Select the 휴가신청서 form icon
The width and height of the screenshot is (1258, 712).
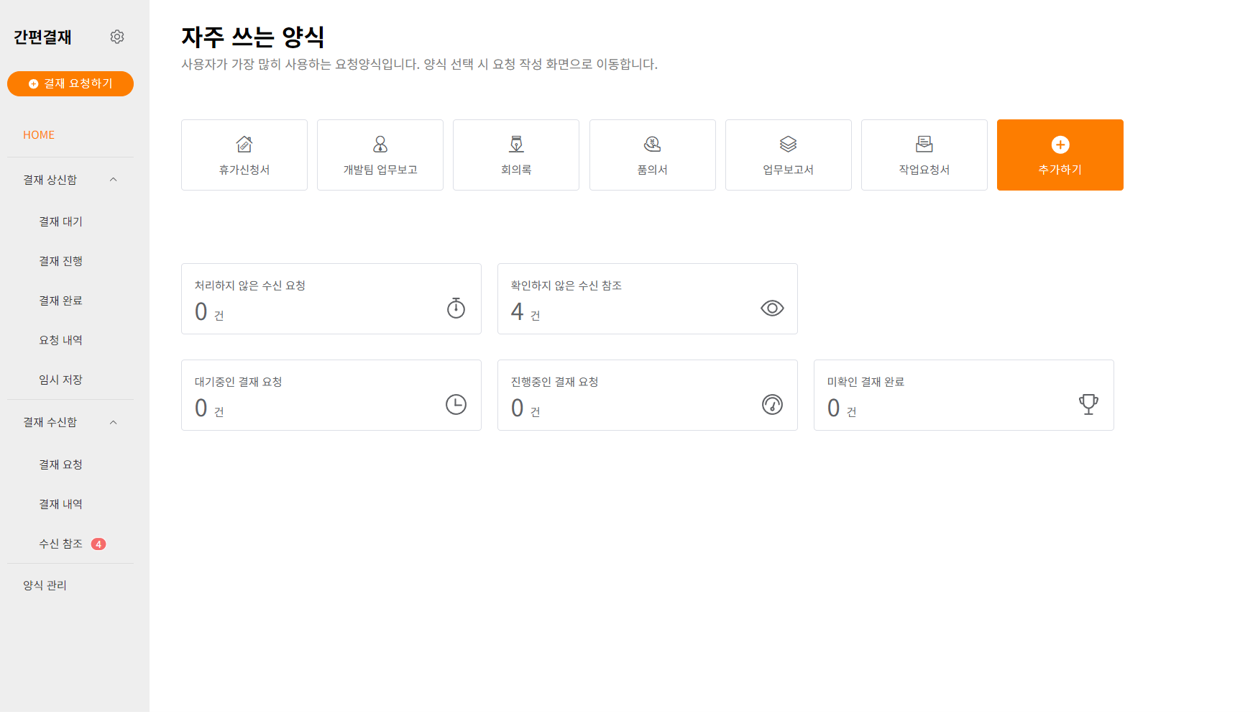(244, 145)
